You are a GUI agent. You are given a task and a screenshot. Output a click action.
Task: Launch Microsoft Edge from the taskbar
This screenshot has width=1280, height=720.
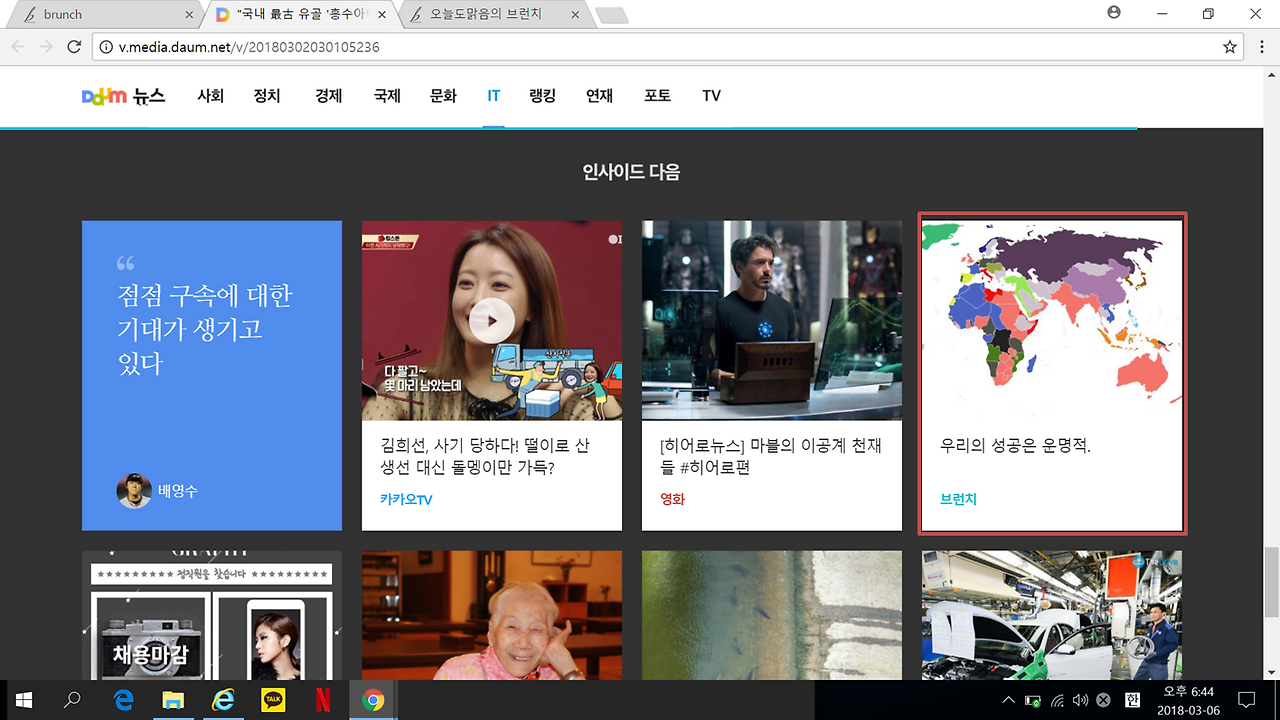(x=123, y=700)
